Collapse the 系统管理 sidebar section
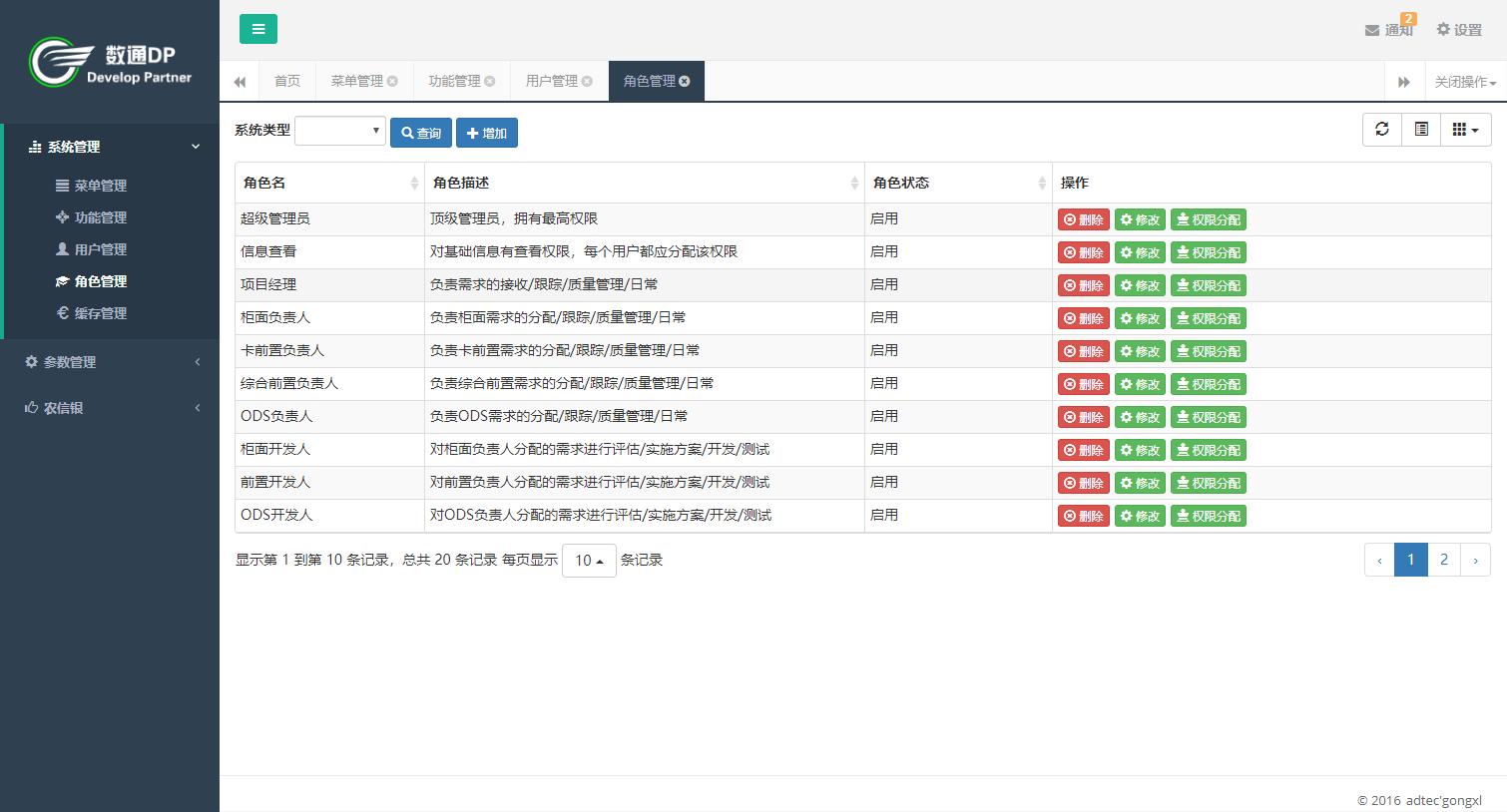The height and width of the screenshot is (812, 1507). point(112,147)
